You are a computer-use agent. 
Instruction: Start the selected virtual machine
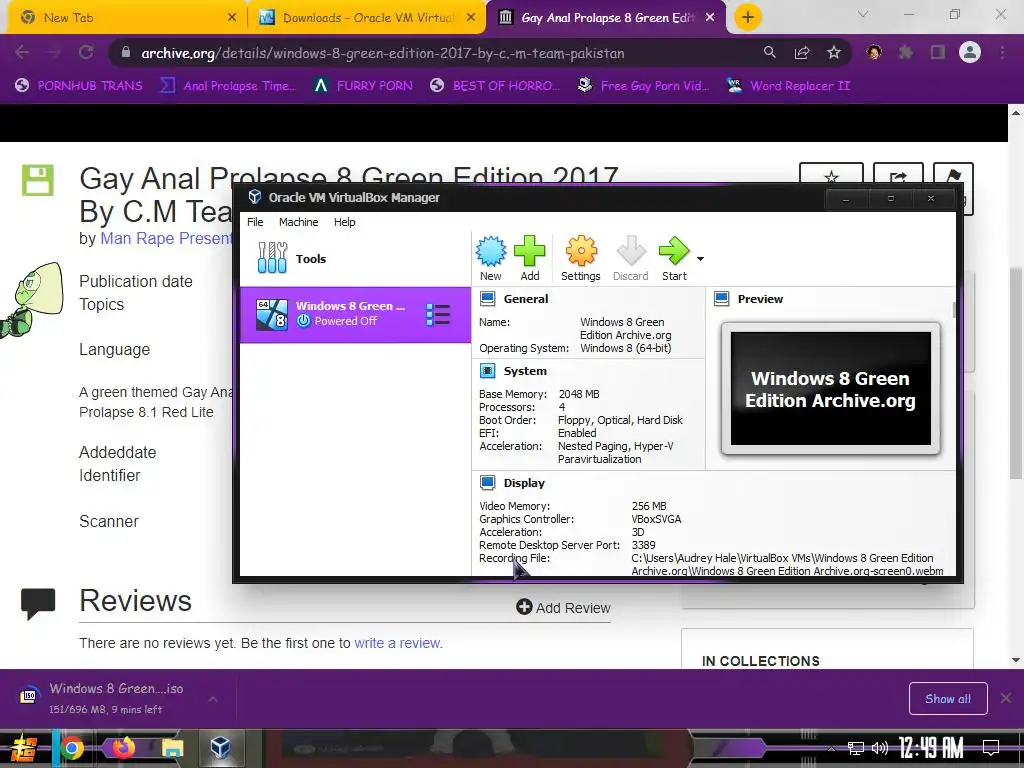(674, 259)
